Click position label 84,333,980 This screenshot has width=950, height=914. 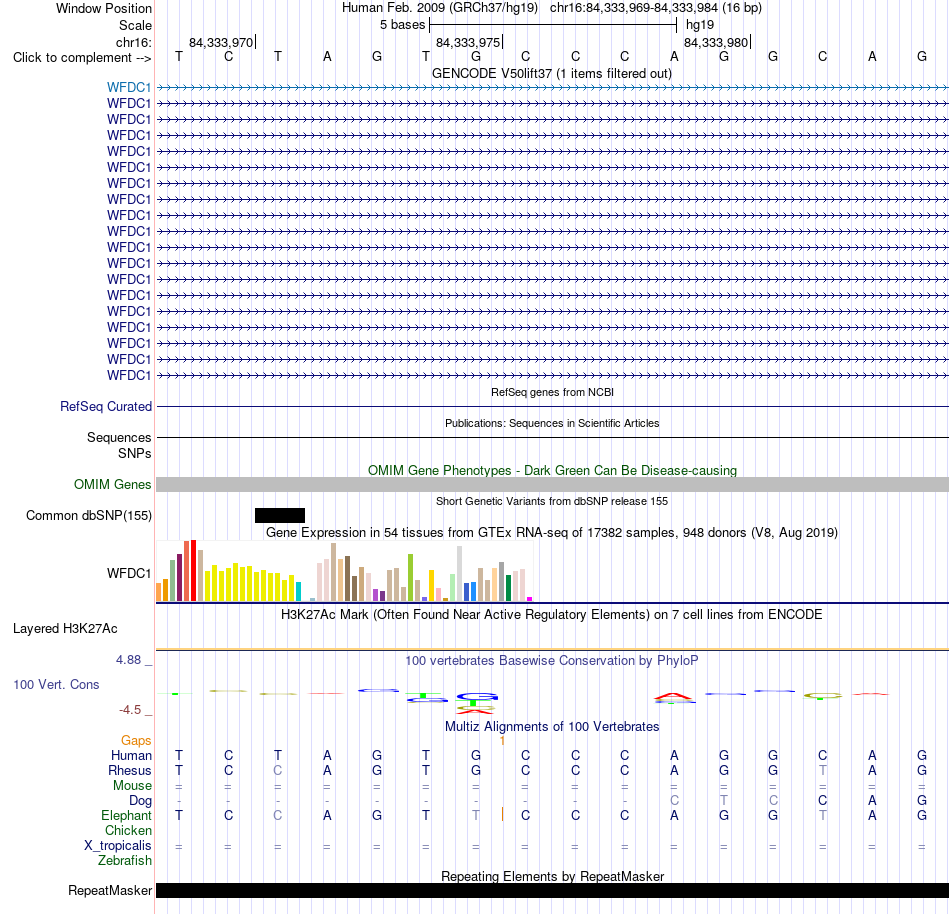(716, 42)
